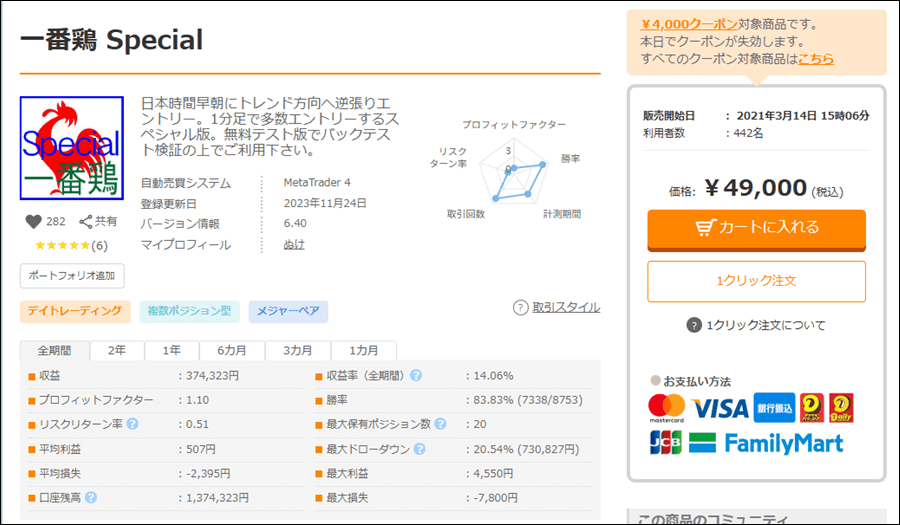Click the help icon beside 取引スタイル
Image resolution: width=900 pixels, height=525 pixels.
pyautogui.click(x=520, y=308)
